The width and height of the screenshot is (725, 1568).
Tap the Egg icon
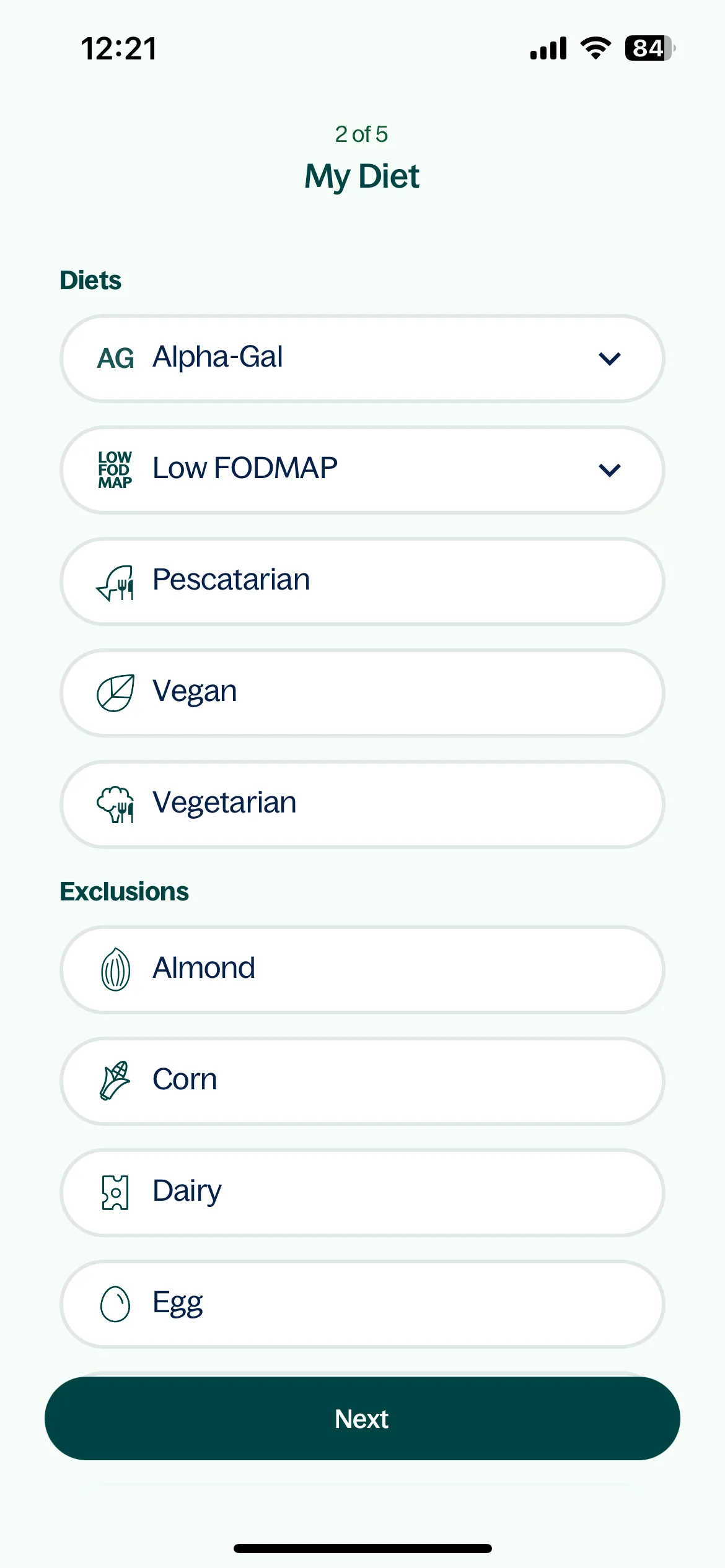[x=115, y=1304]
